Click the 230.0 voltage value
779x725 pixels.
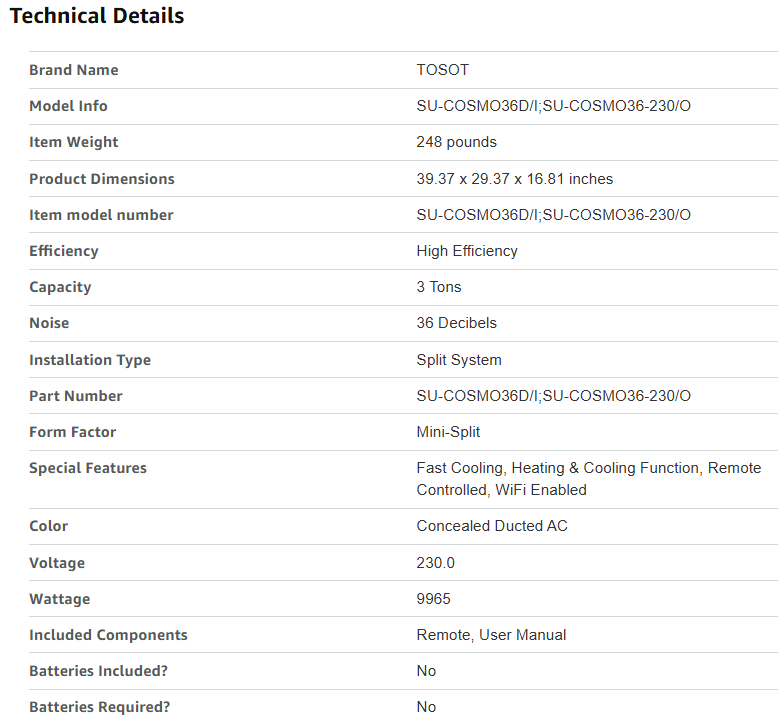pos(435,563)
